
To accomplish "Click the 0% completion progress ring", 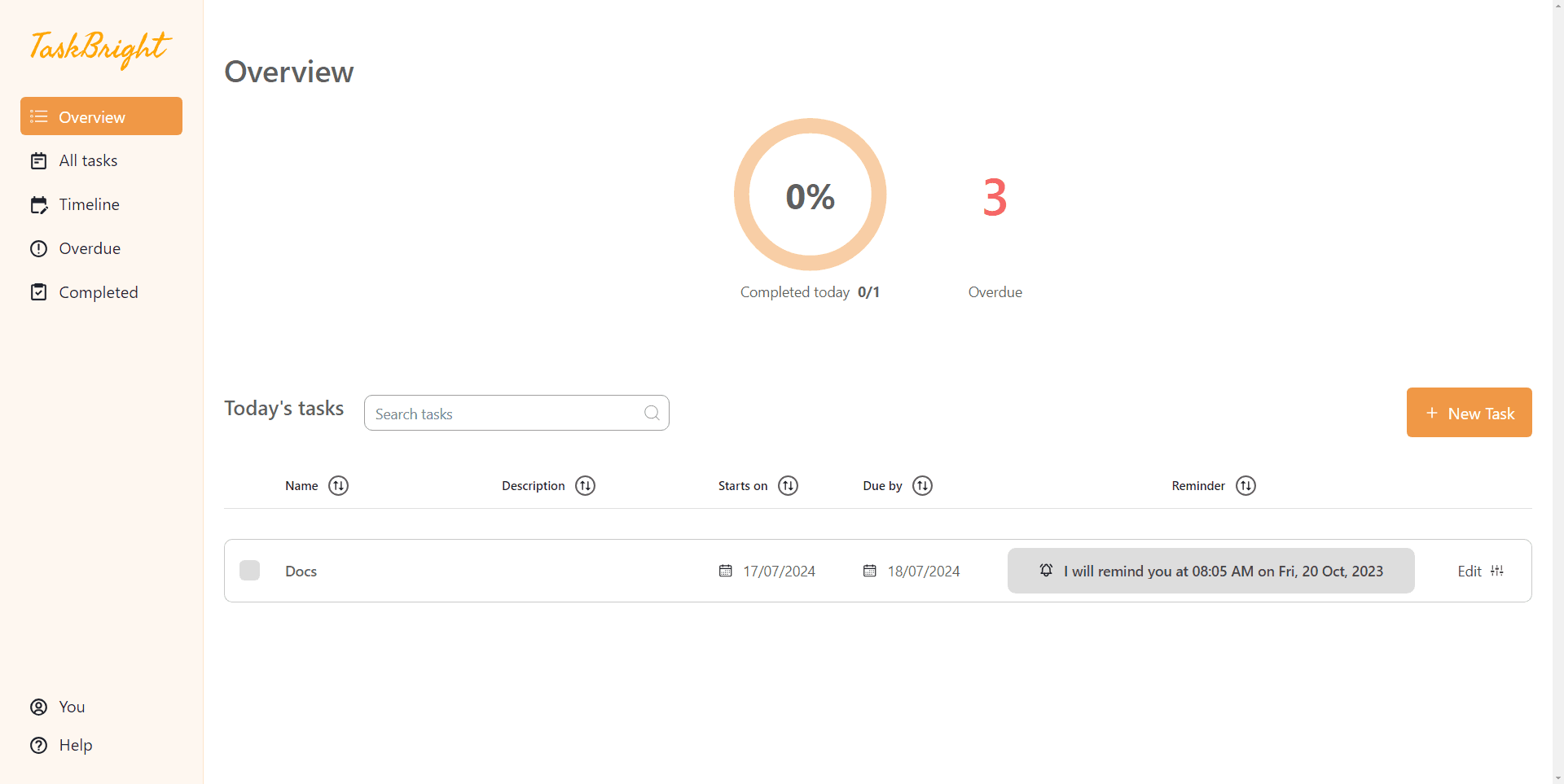I will [810, 195].
